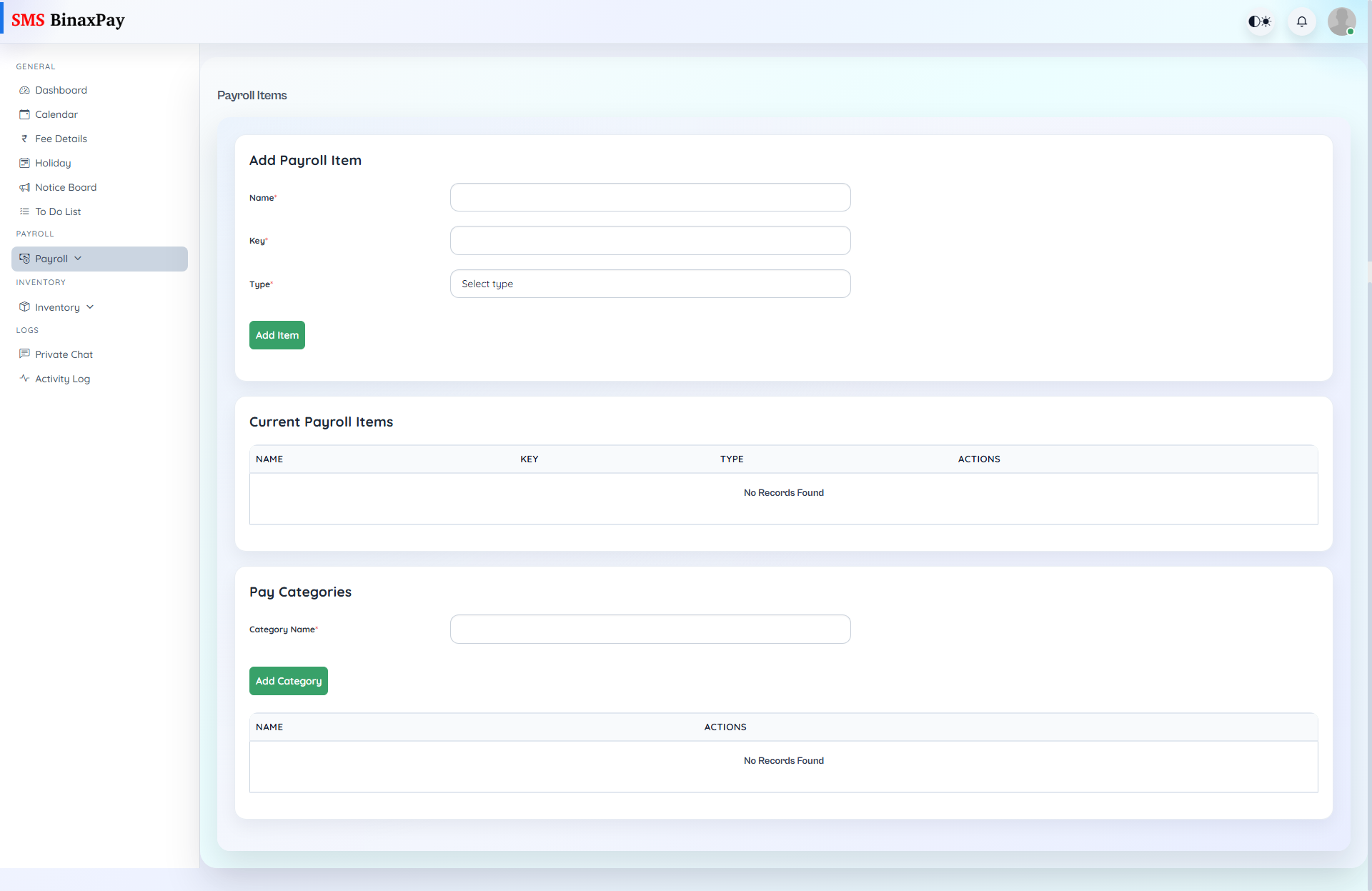1372x891 pixels.
Task: Open the notification bell
Action: (1301, 21)
